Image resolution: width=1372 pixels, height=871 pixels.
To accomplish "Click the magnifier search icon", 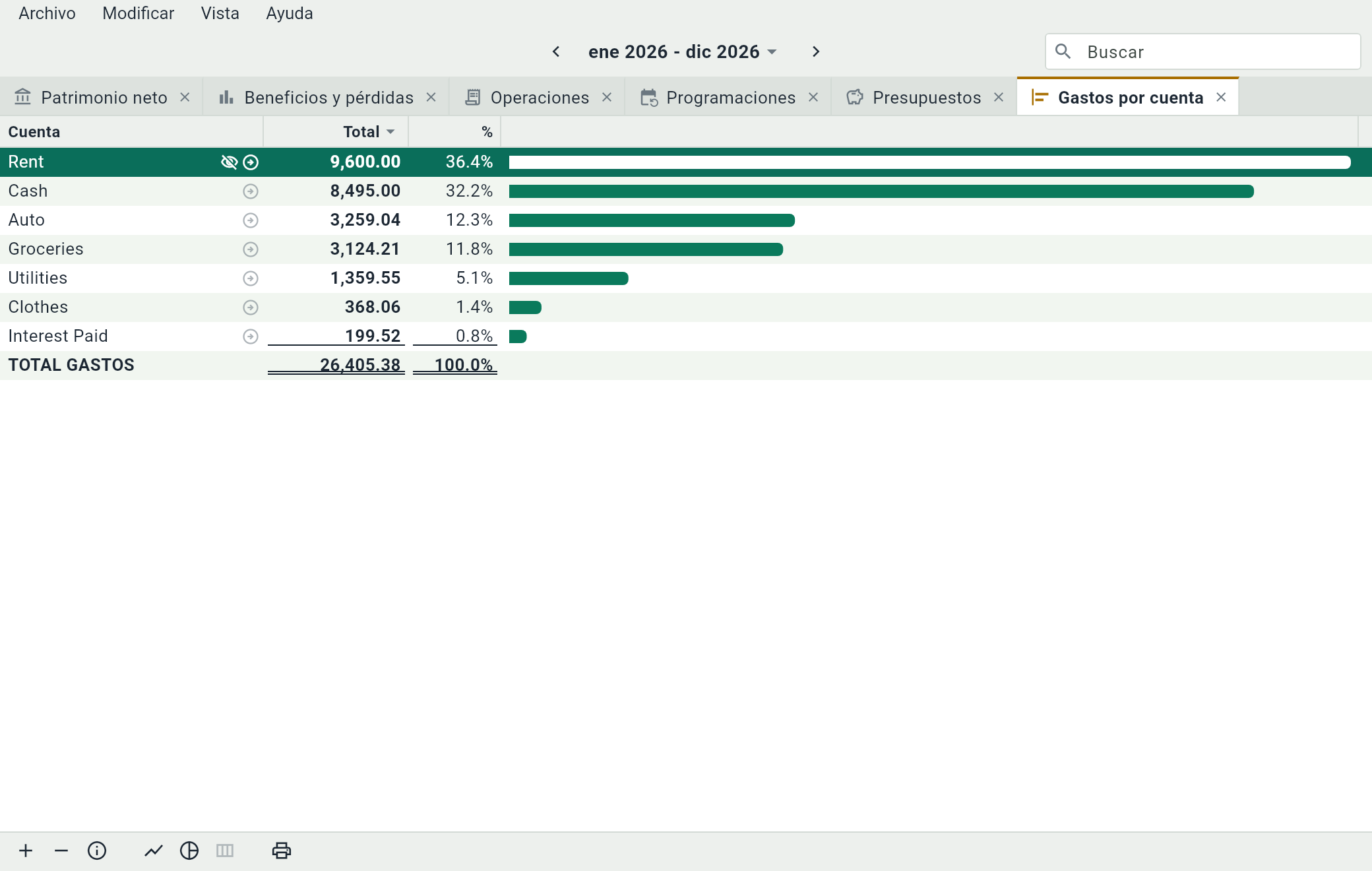I will coord(1063,51).
